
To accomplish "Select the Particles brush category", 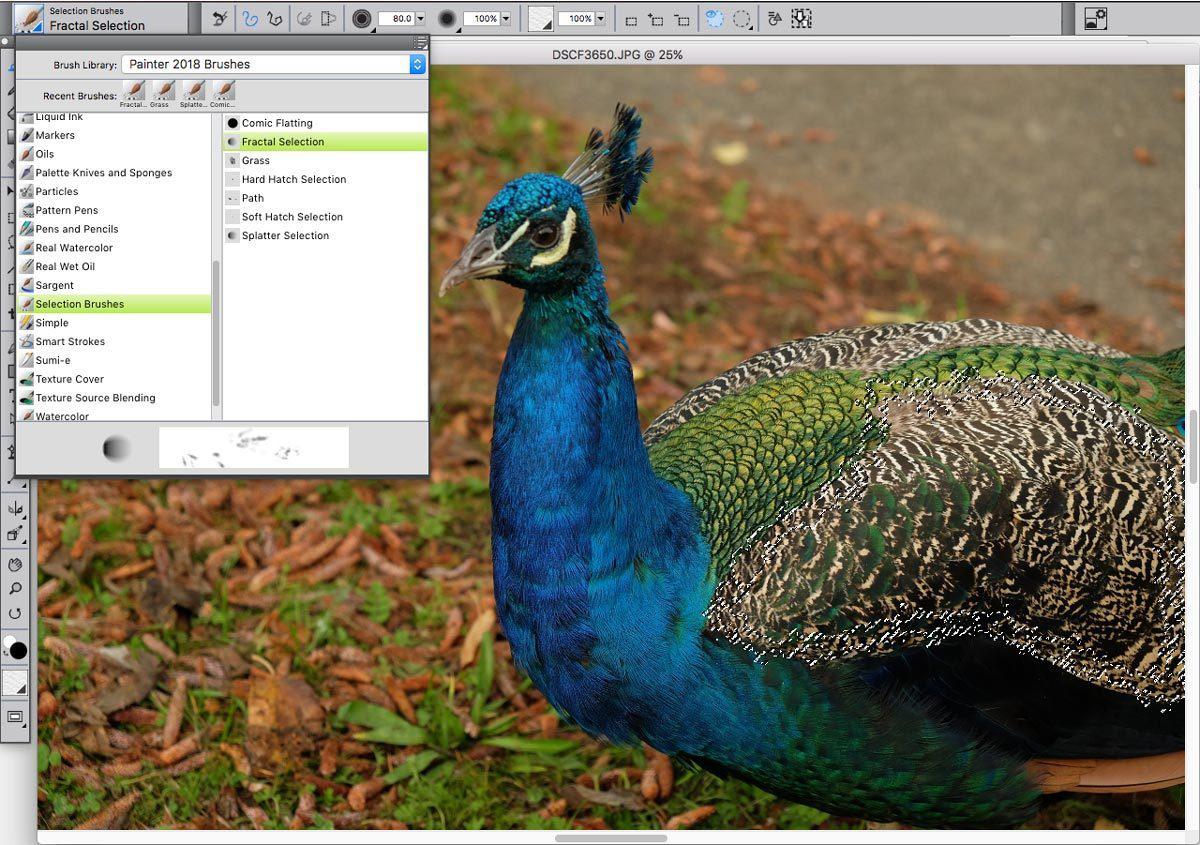I will pyautogui.click(x=114, y=191).
